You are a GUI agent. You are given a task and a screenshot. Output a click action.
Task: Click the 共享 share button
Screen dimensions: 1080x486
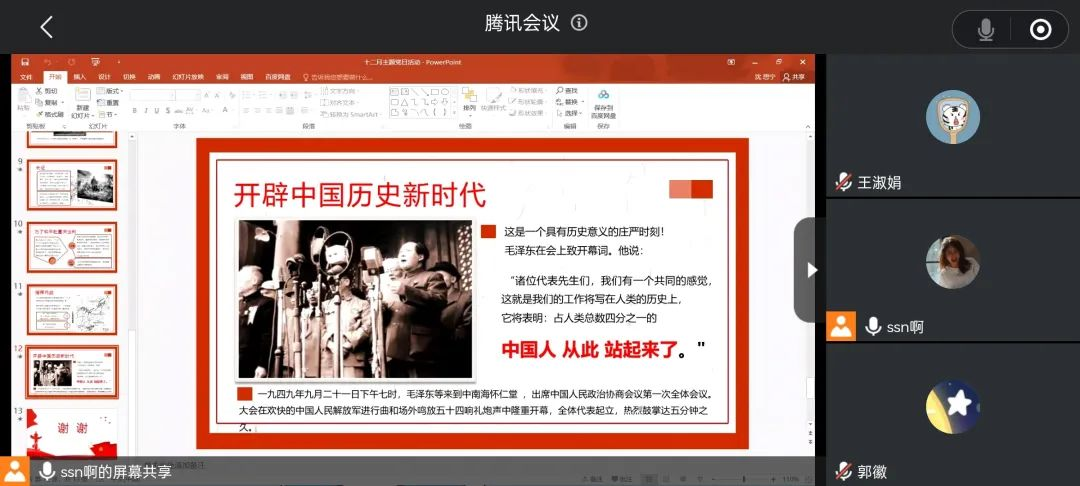794,77
